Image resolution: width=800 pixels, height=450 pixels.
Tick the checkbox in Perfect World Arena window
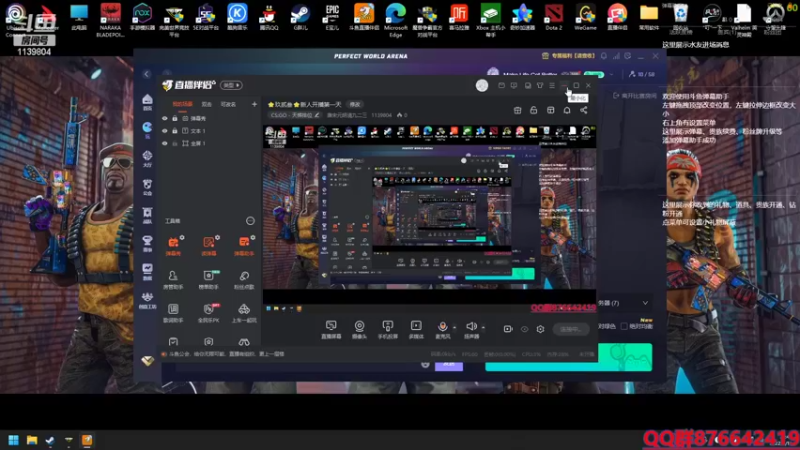(x=624, y=326)
